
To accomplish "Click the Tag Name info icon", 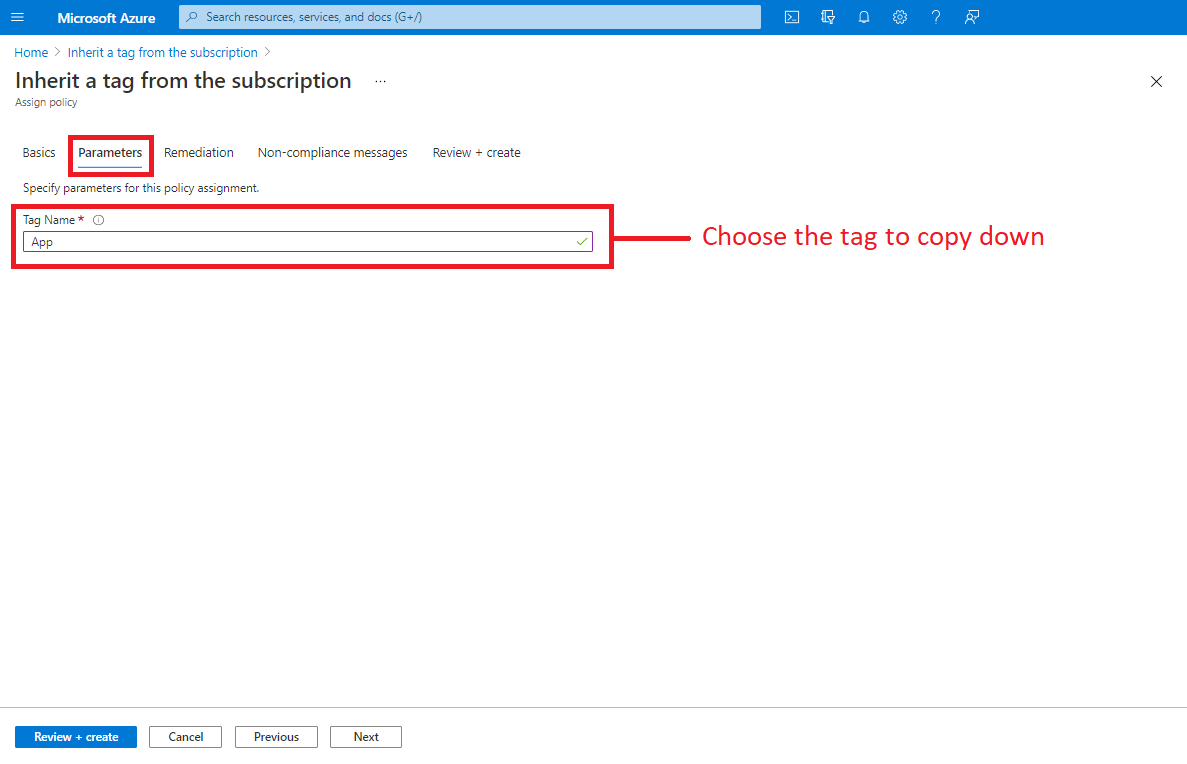I will (x=98, y=220).
